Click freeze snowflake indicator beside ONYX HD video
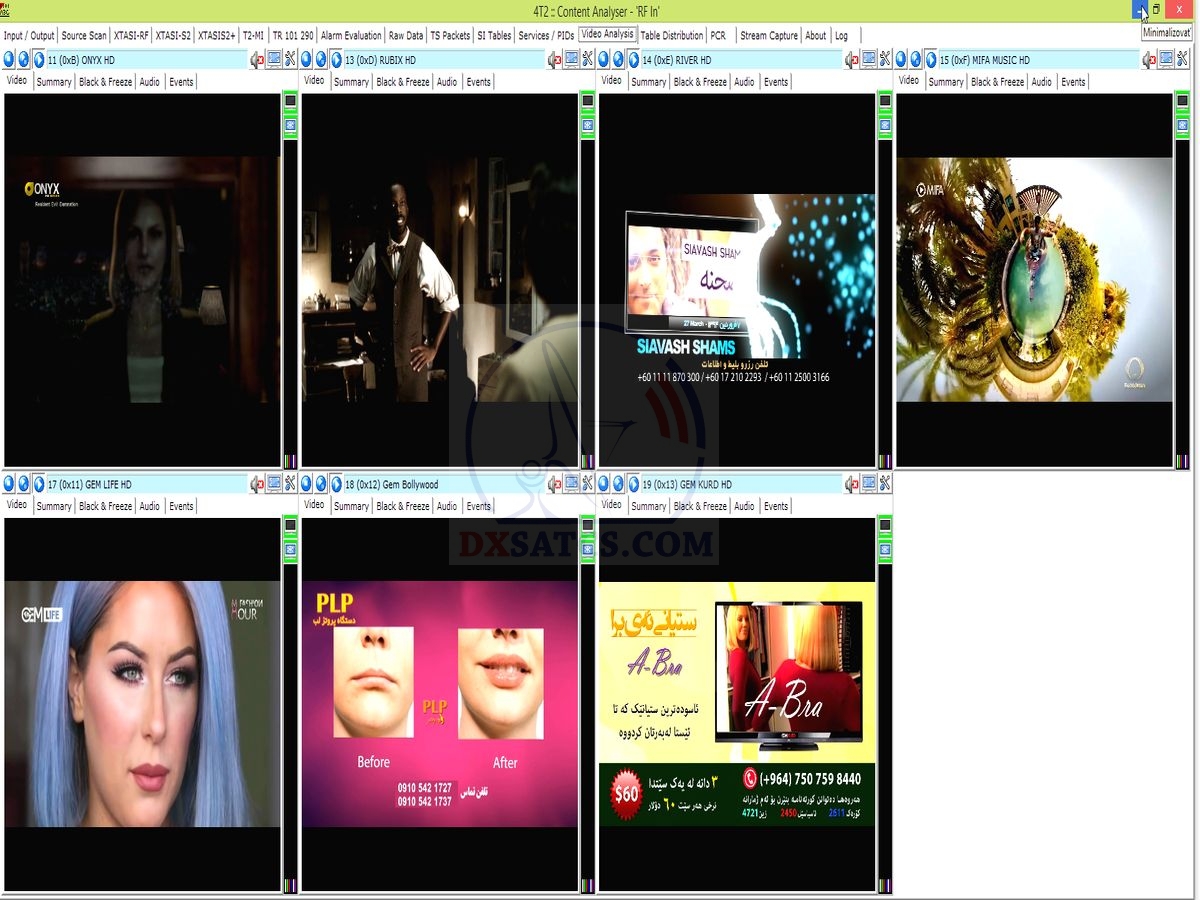 (x=290, y=126)
